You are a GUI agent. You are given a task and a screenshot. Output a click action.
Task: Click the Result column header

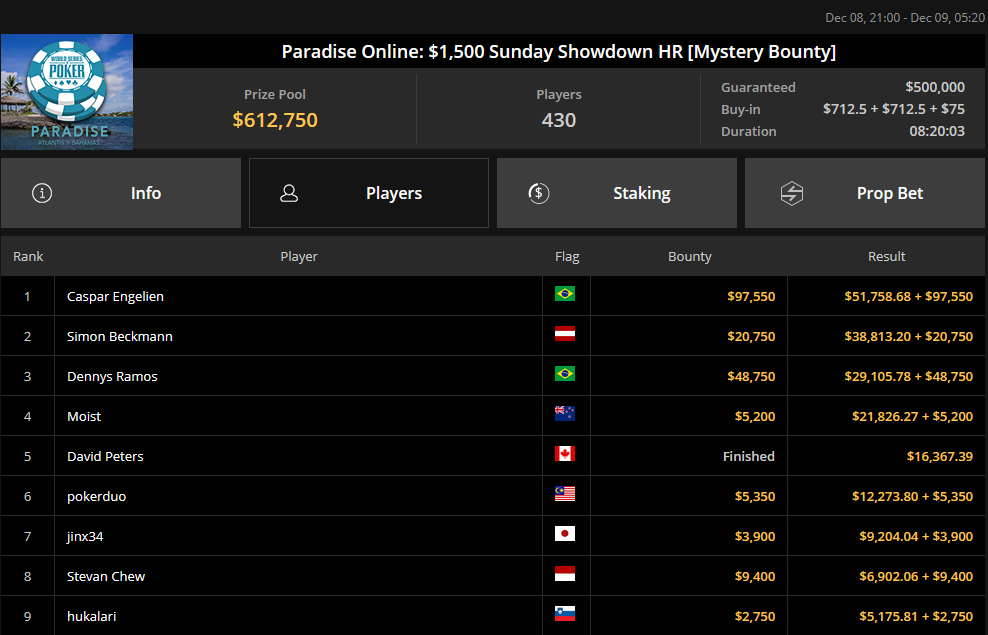[x=886, y=257]
